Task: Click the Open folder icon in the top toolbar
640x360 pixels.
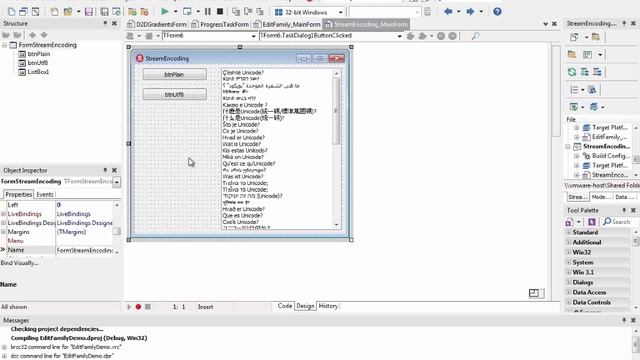Action: [x=67, y=12]
